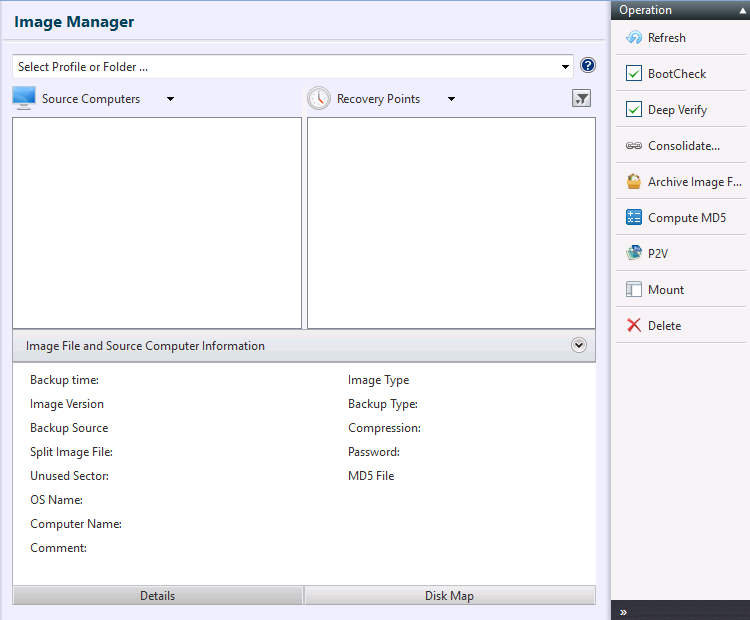Click inside the empty Source Computers list
Image resolution: width=750 pixels, height=620 pixels.
pos(157,222)
